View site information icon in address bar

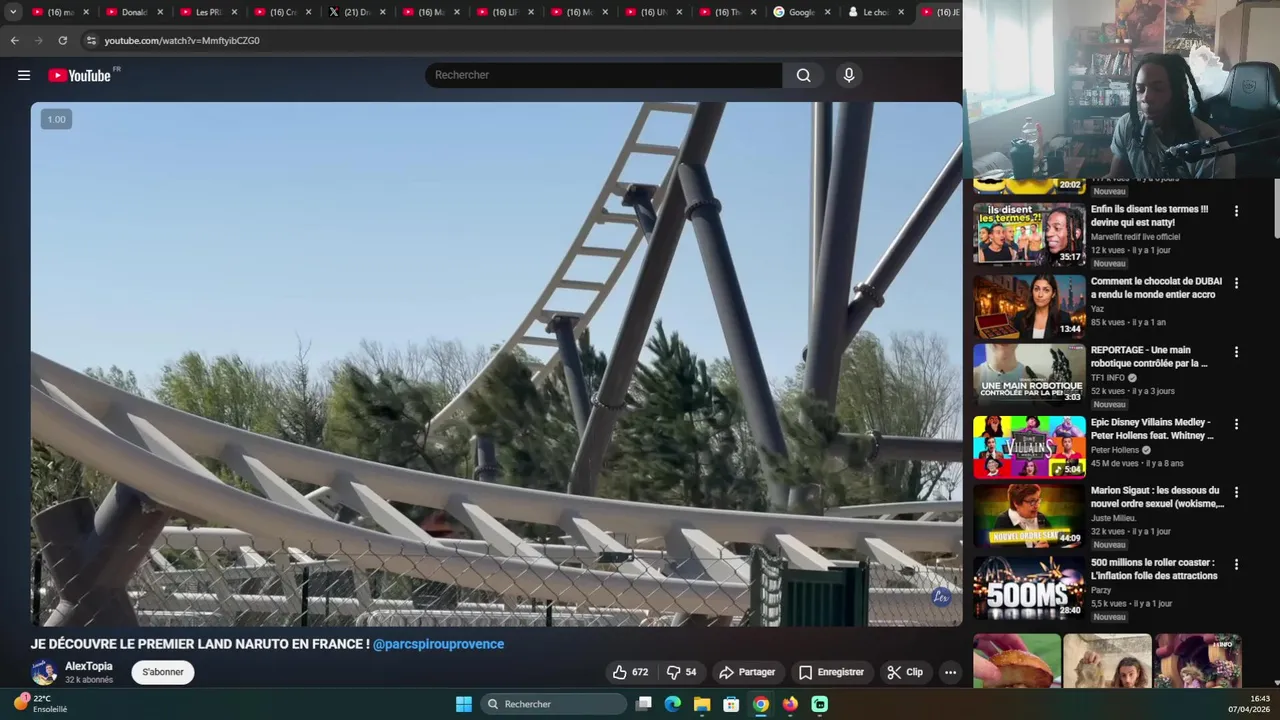(x=91, y=41)
